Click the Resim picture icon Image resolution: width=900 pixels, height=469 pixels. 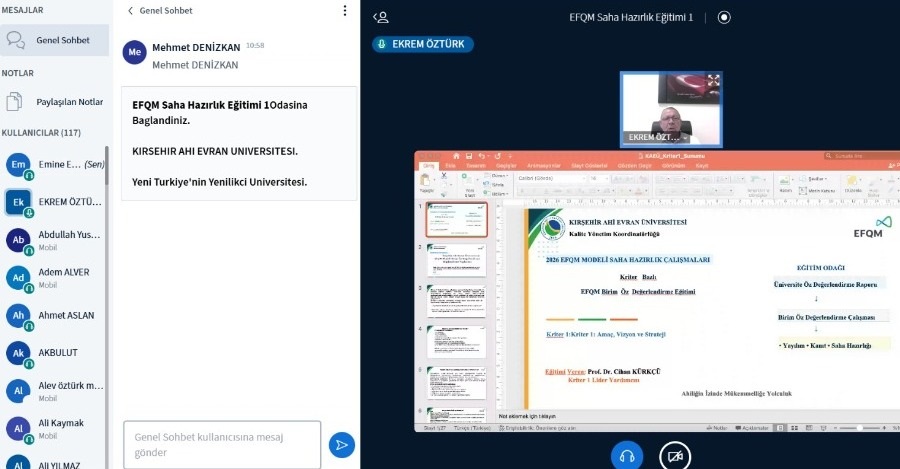(785, 180)
